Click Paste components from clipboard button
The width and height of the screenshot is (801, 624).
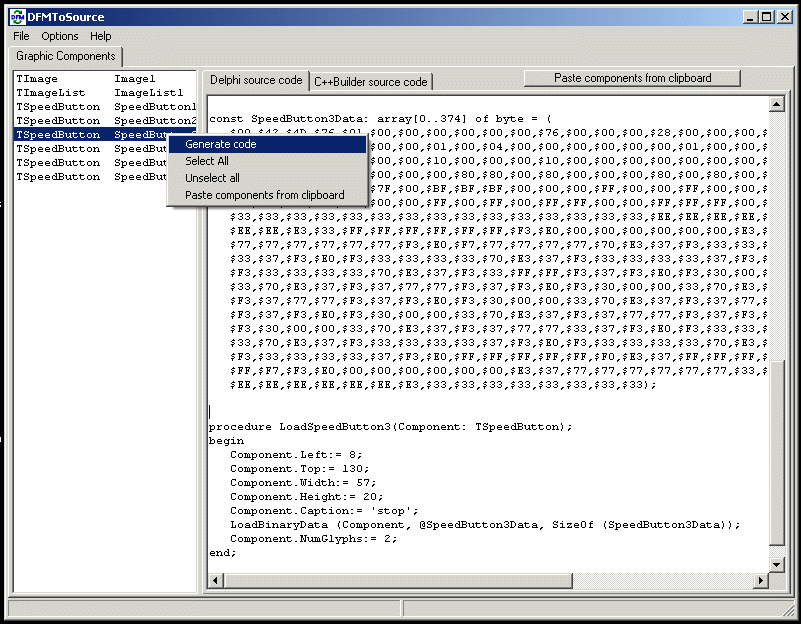click(x=632, y=78)
